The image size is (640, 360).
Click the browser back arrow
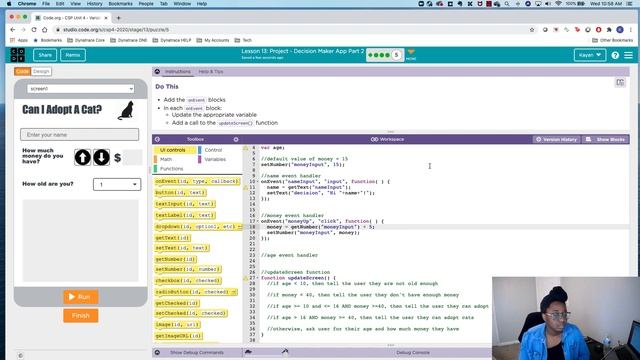(x=13, y=30)
